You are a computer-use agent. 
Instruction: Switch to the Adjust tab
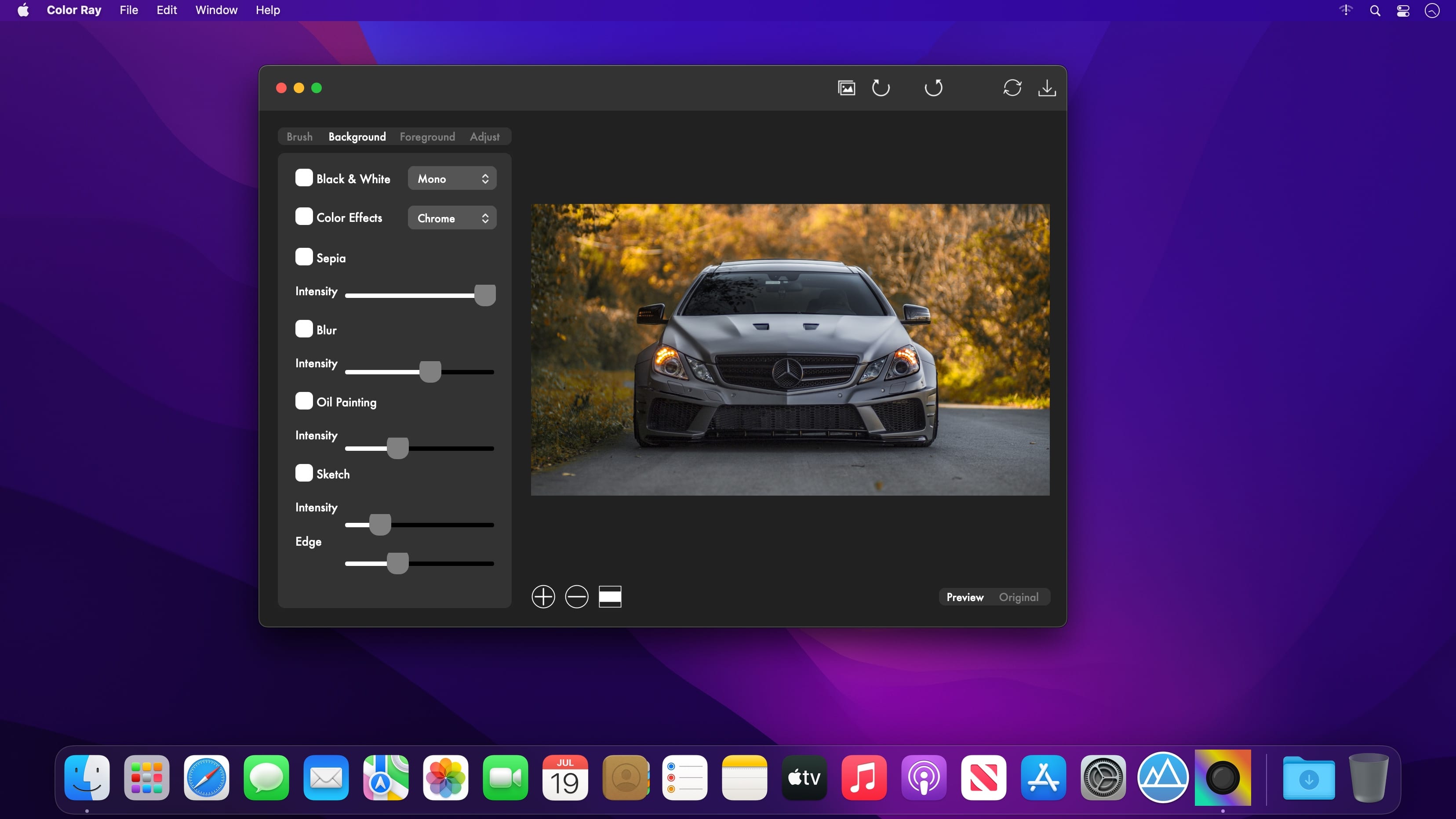pos(485,137)
